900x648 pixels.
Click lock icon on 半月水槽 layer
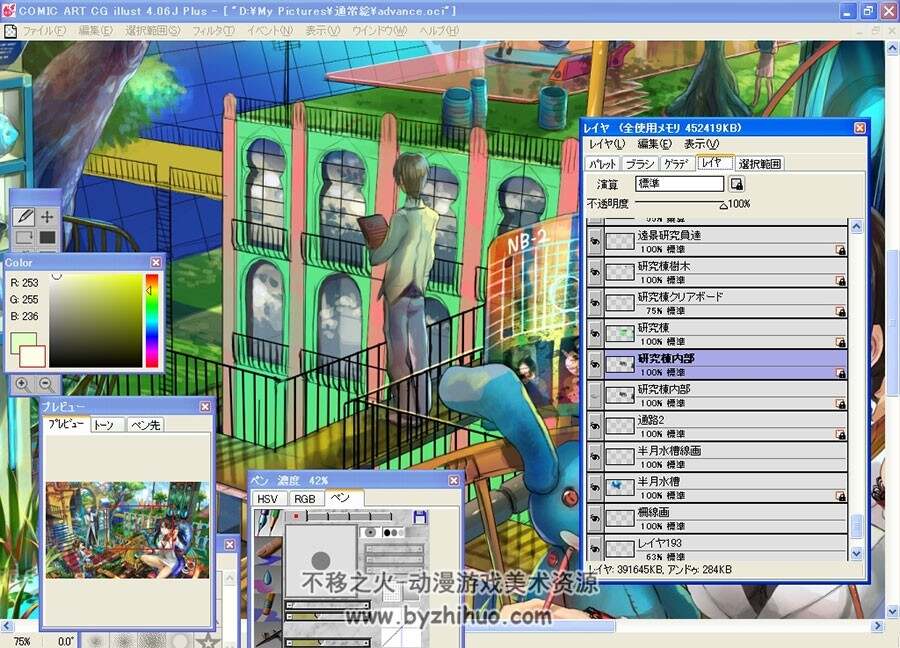tap(840, 496)
